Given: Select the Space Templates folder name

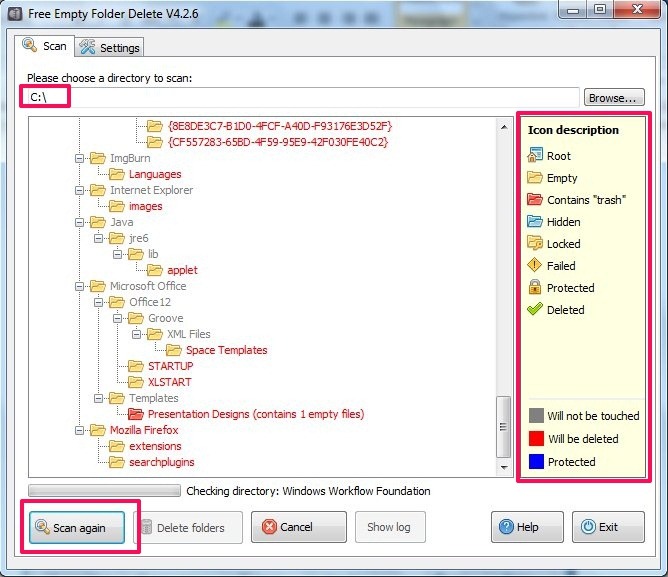Looking at the screenshot, I should pos(227,350).
